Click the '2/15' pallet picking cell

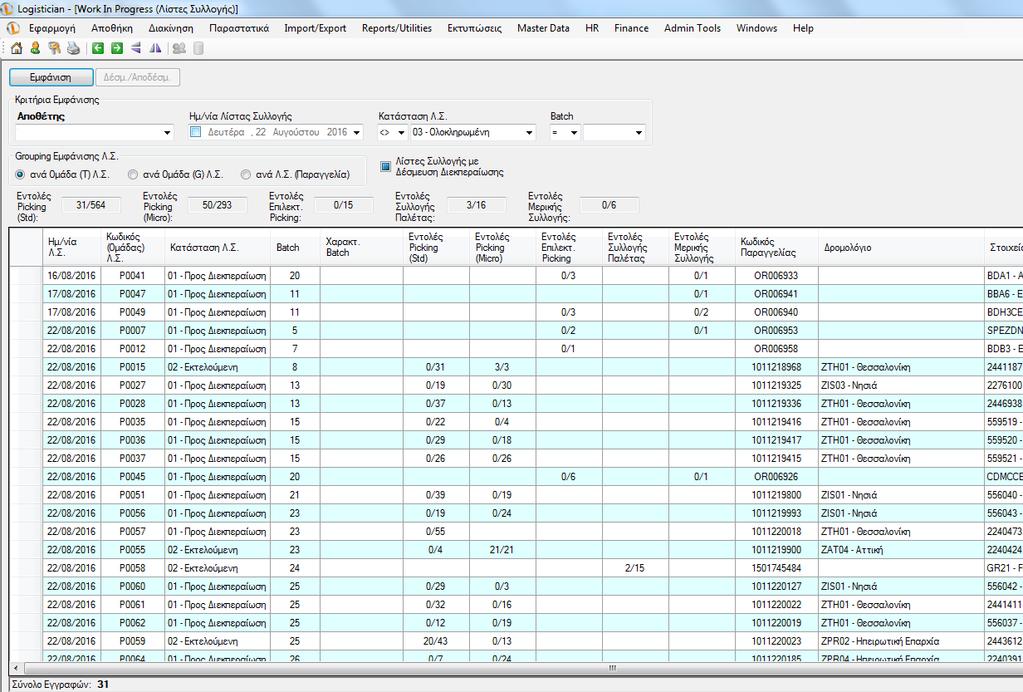click(x=635, y=568)
